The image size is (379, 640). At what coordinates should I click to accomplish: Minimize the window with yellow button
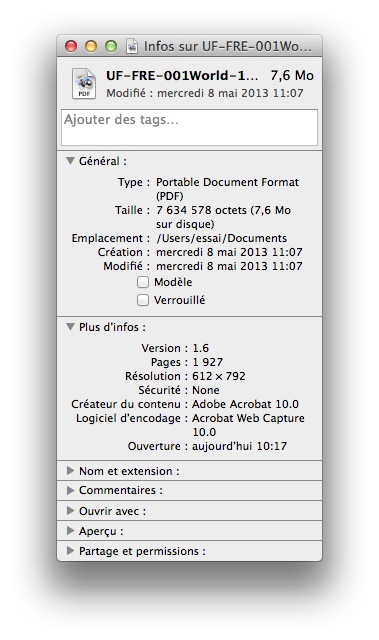coord(91,46)
